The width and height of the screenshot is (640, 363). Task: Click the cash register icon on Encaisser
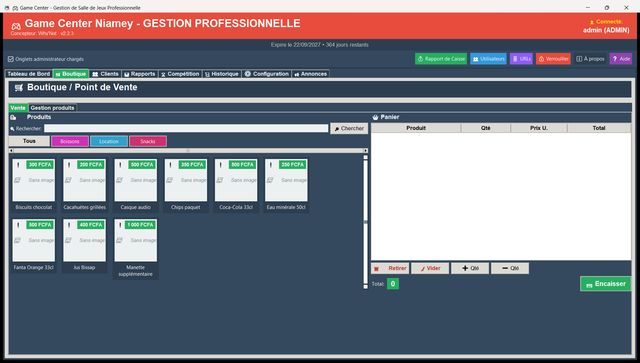(589, 285)
